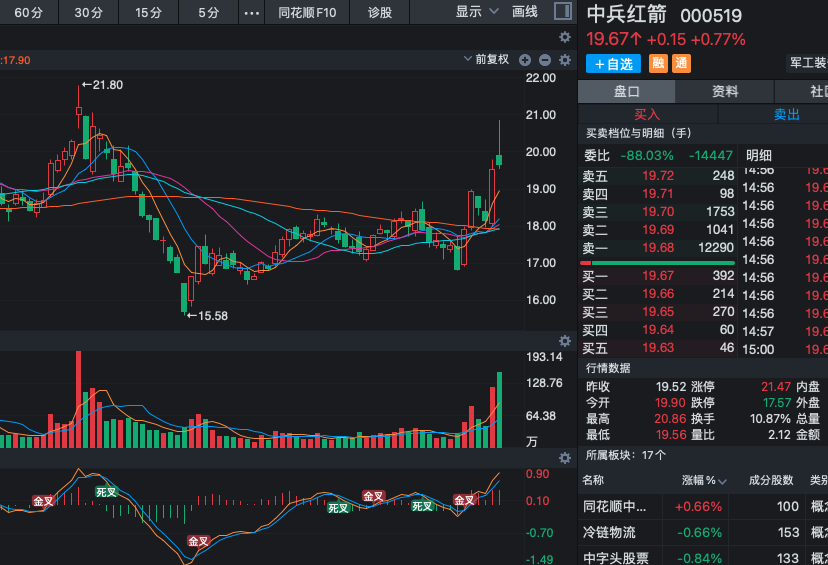
Task: Click 跌停 price 17.57
Action: (777, 403)
